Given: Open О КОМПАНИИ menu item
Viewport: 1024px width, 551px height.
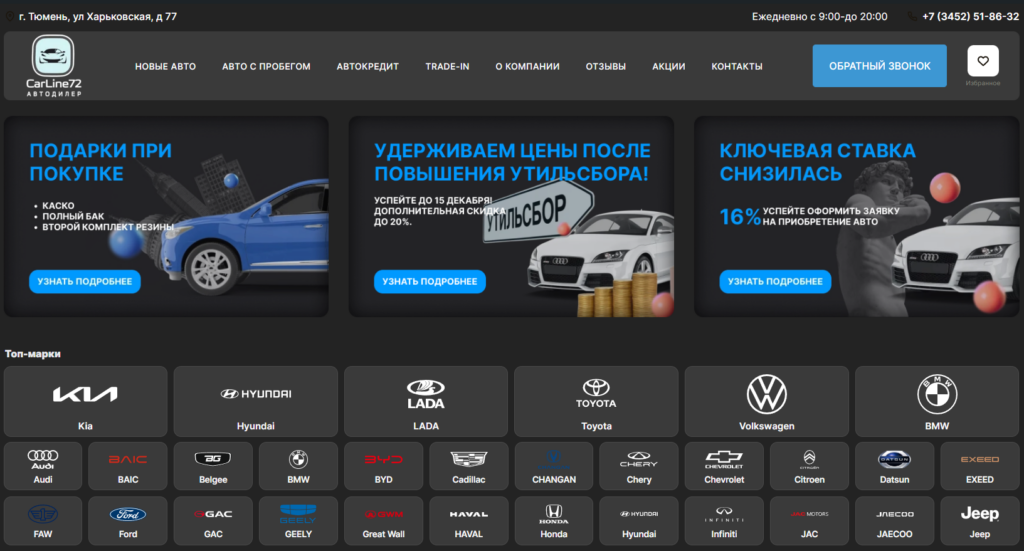Looking at the screenshot, I should tap(528, 67).
